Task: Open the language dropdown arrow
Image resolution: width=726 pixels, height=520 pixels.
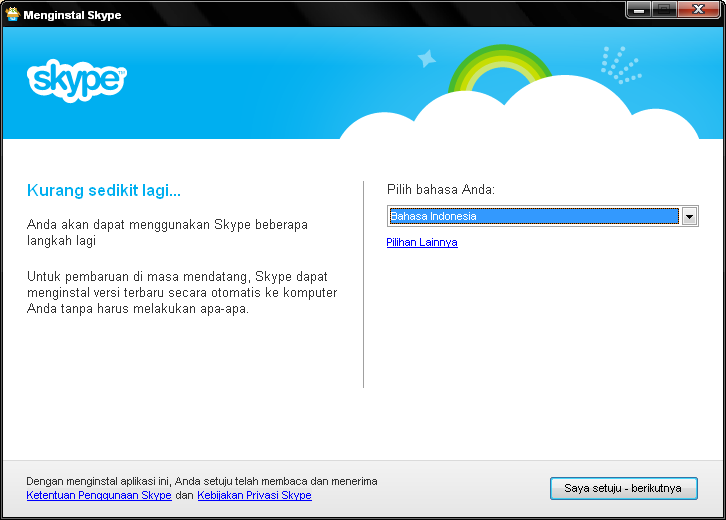Action: pos(689,216)
